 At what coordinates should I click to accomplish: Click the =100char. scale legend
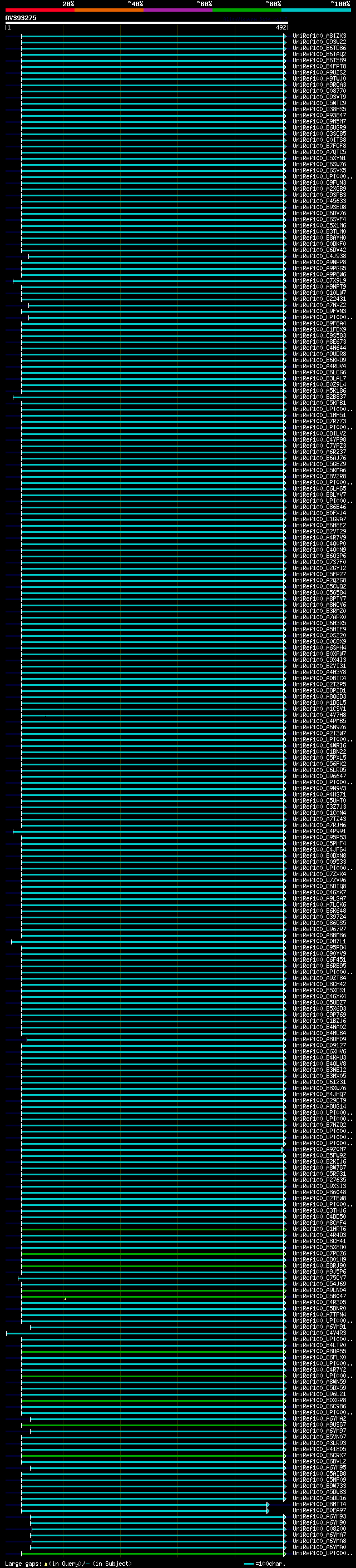pos(264,1563)
